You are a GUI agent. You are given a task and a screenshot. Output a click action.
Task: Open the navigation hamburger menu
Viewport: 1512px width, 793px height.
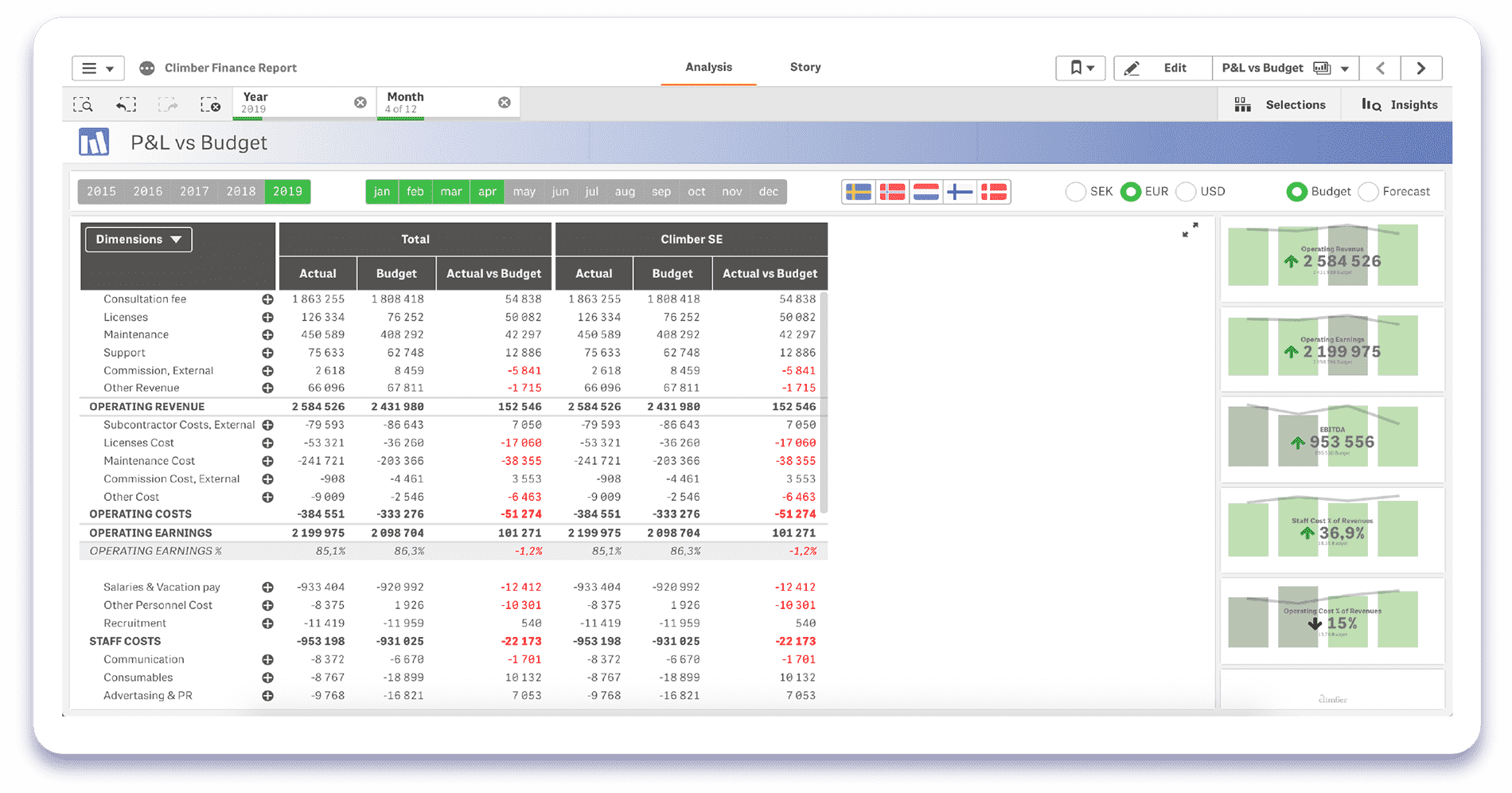tap(98, 68)
